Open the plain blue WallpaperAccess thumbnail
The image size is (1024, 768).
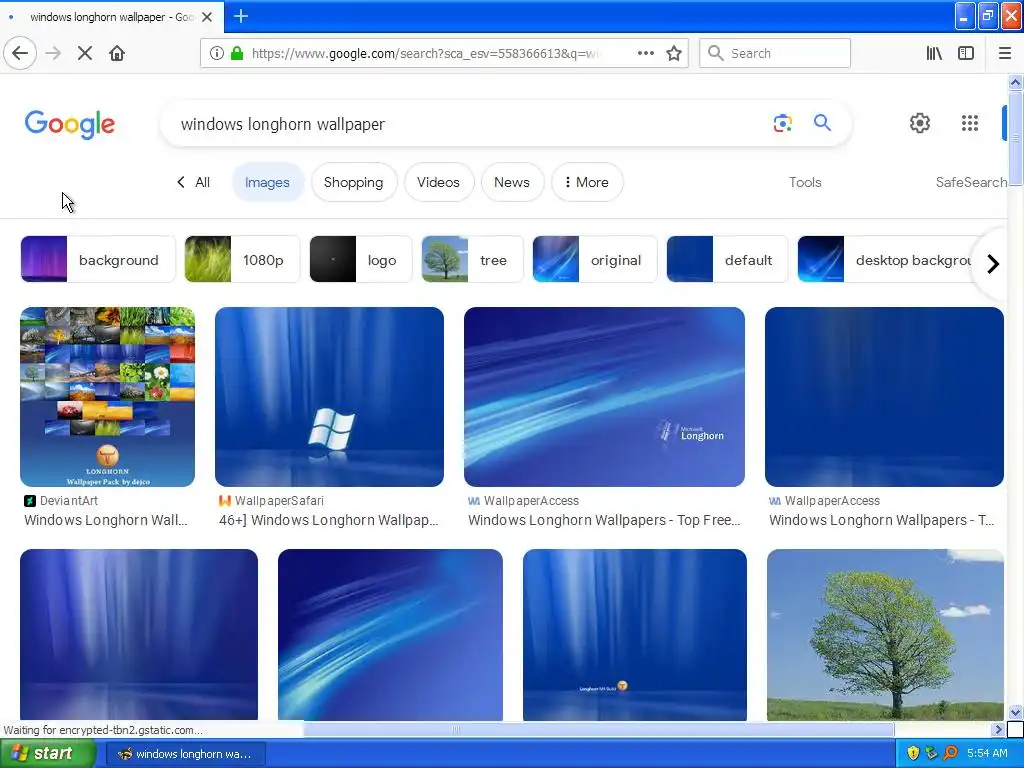click(x=884, y=396)
